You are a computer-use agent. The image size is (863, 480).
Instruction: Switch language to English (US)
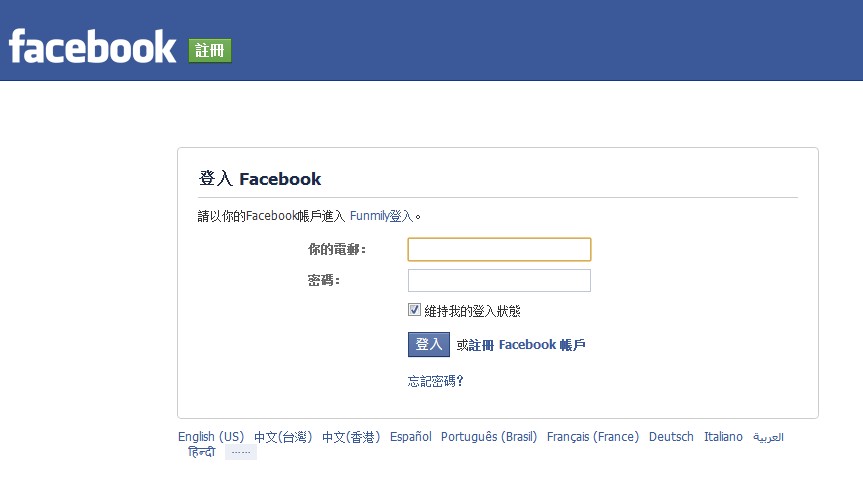[211, 437]
